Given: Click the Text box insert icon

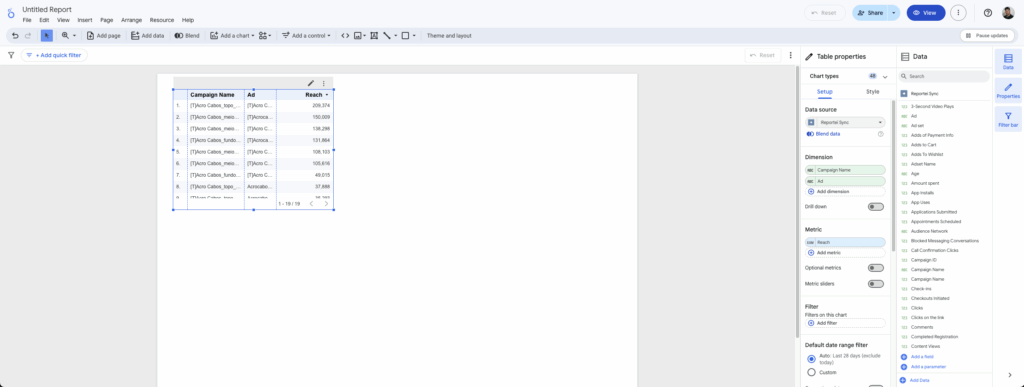Looking at the screenshot, I should click(x=374, y=36).
